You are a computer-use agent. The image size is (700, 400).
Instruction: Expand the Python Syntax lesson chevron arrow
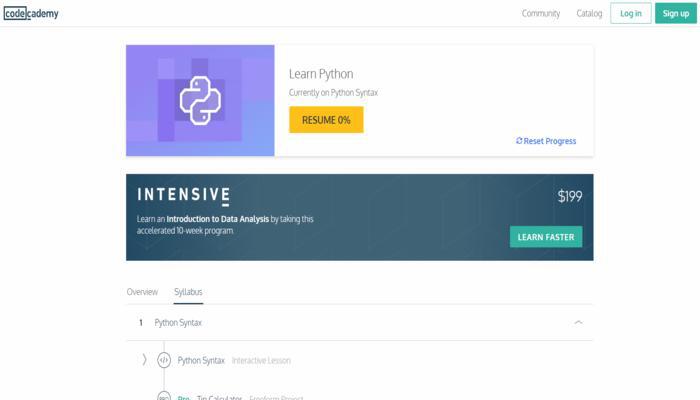(144, 360)
